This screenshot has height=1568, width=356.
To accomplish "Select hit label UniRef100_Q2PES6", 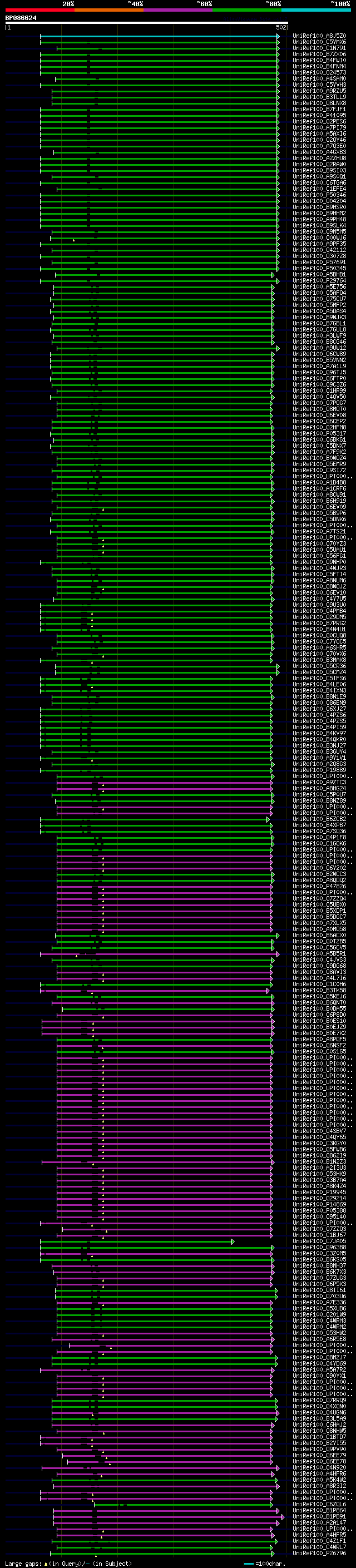I will click(x=319, y=122).
